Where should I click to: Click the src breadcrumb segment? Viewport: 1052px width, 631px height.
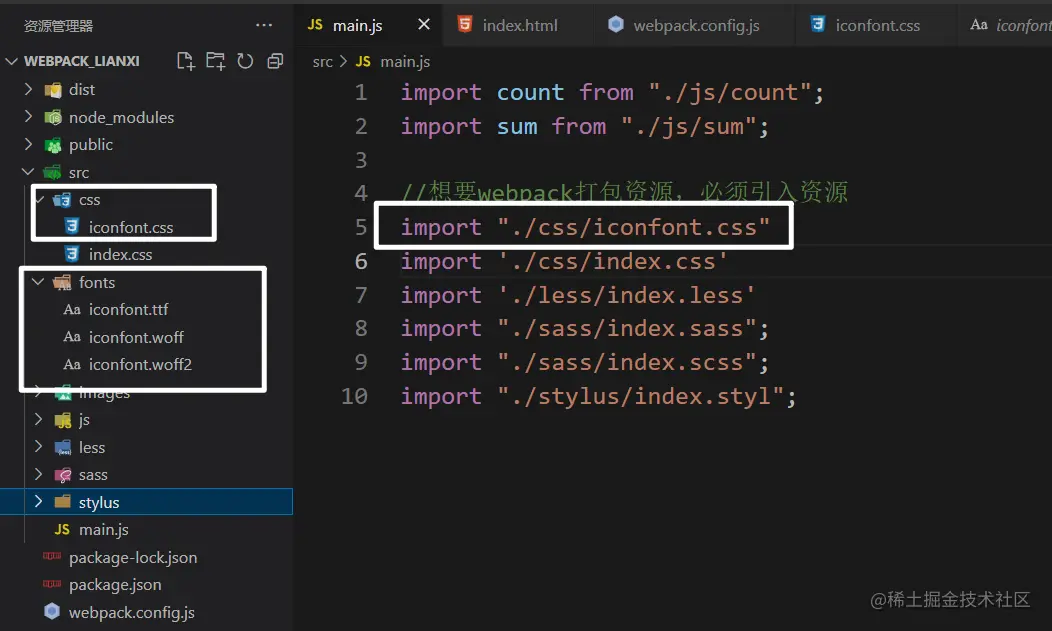322,62
